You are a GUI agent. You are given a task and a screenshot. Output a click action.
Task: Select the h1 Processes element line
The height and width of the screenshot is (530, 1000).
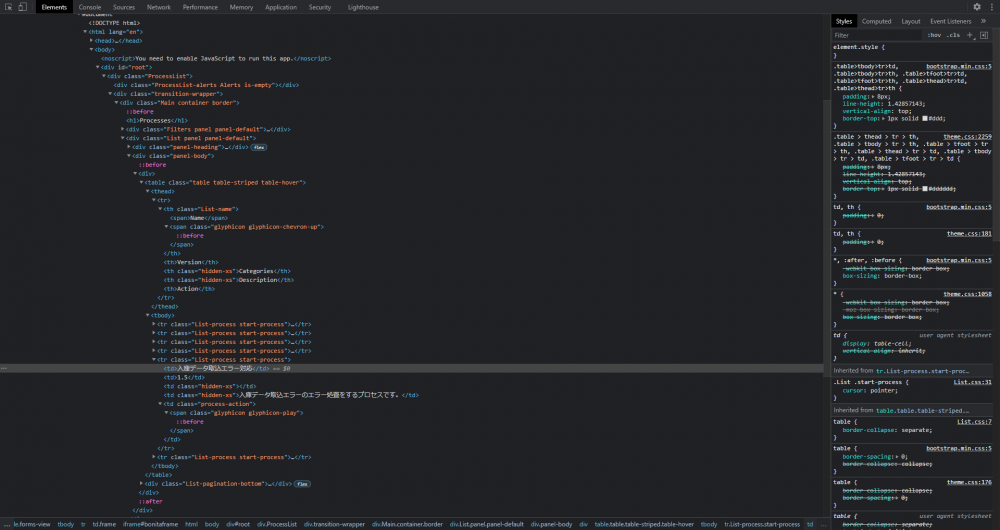156,121
